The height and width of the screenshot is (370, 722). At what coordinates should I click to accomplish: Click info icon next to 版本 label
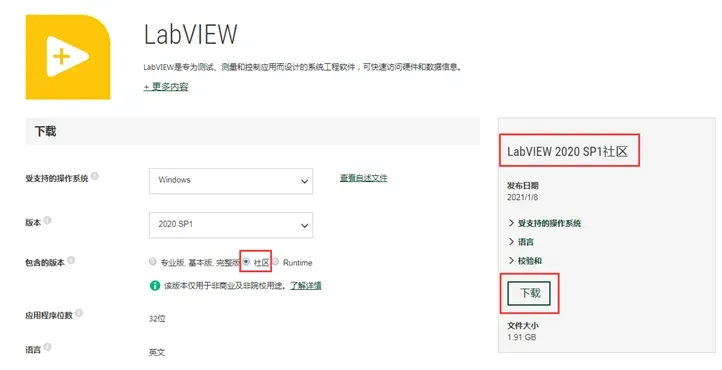coord(47,220)
